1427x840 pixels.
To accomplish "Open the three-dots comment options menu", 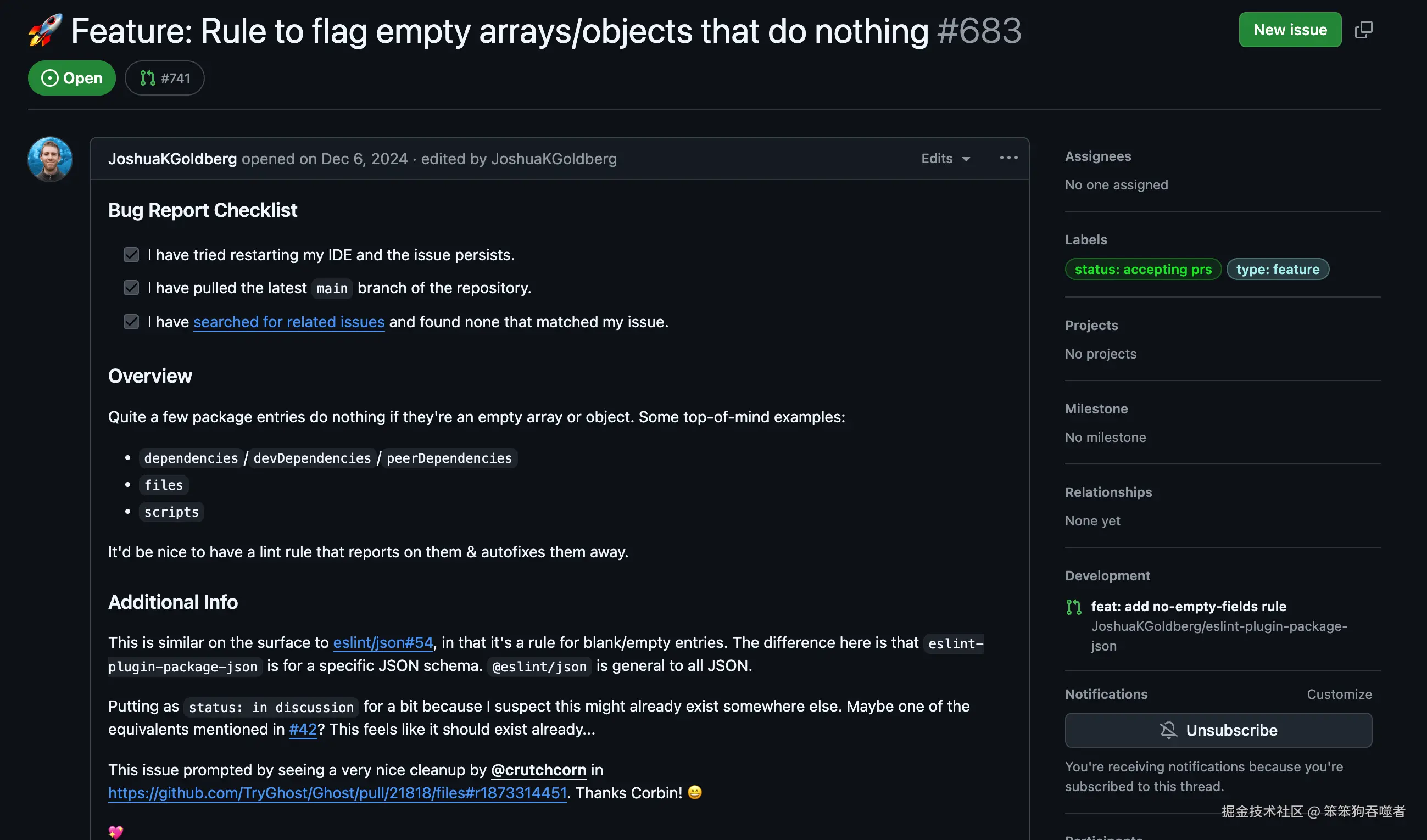I will (x=1008, y=158).
